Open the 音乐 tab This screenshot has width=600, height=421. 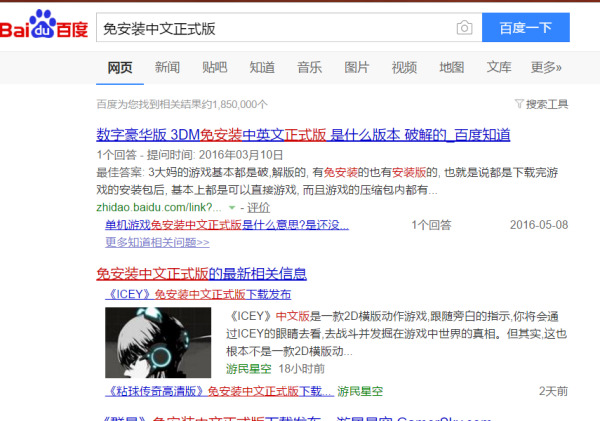click(309, 67)
